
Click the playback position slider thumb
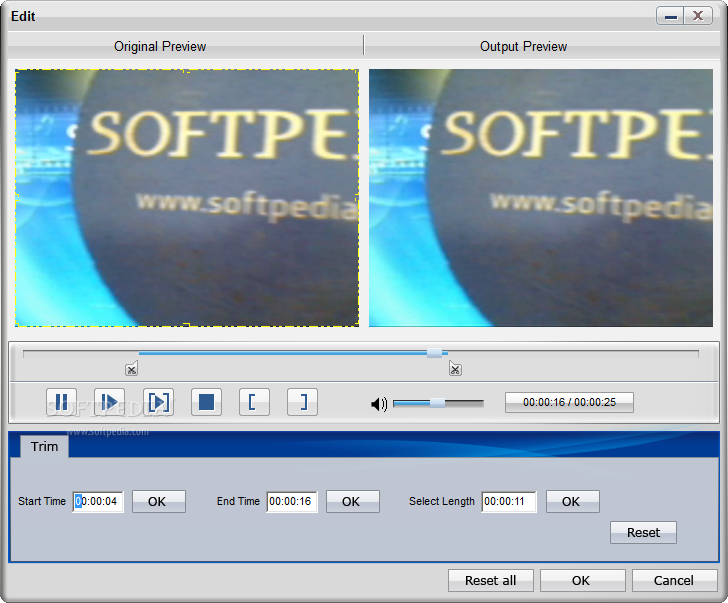point(435,353)
